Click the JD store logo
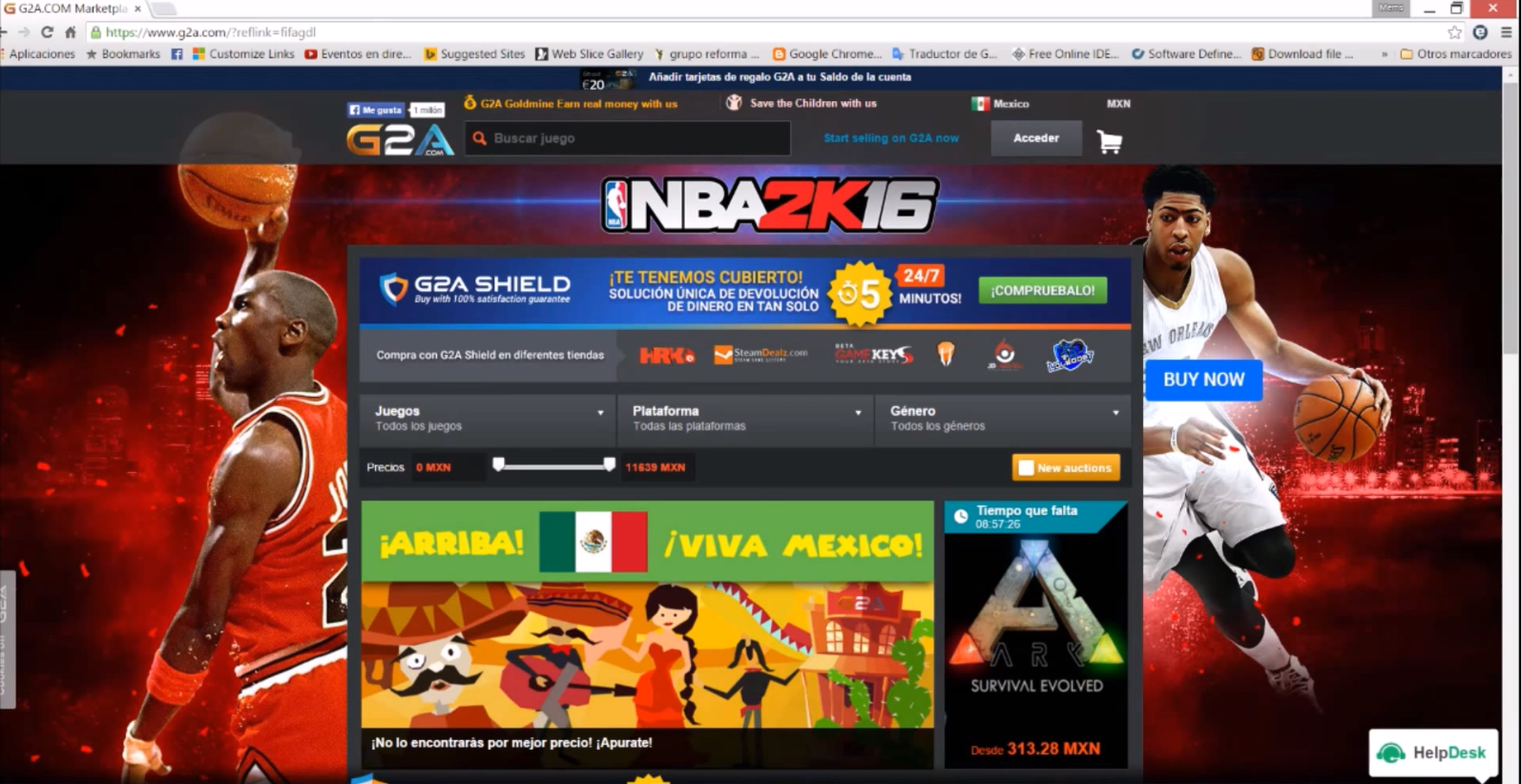 pos(1004,355)
